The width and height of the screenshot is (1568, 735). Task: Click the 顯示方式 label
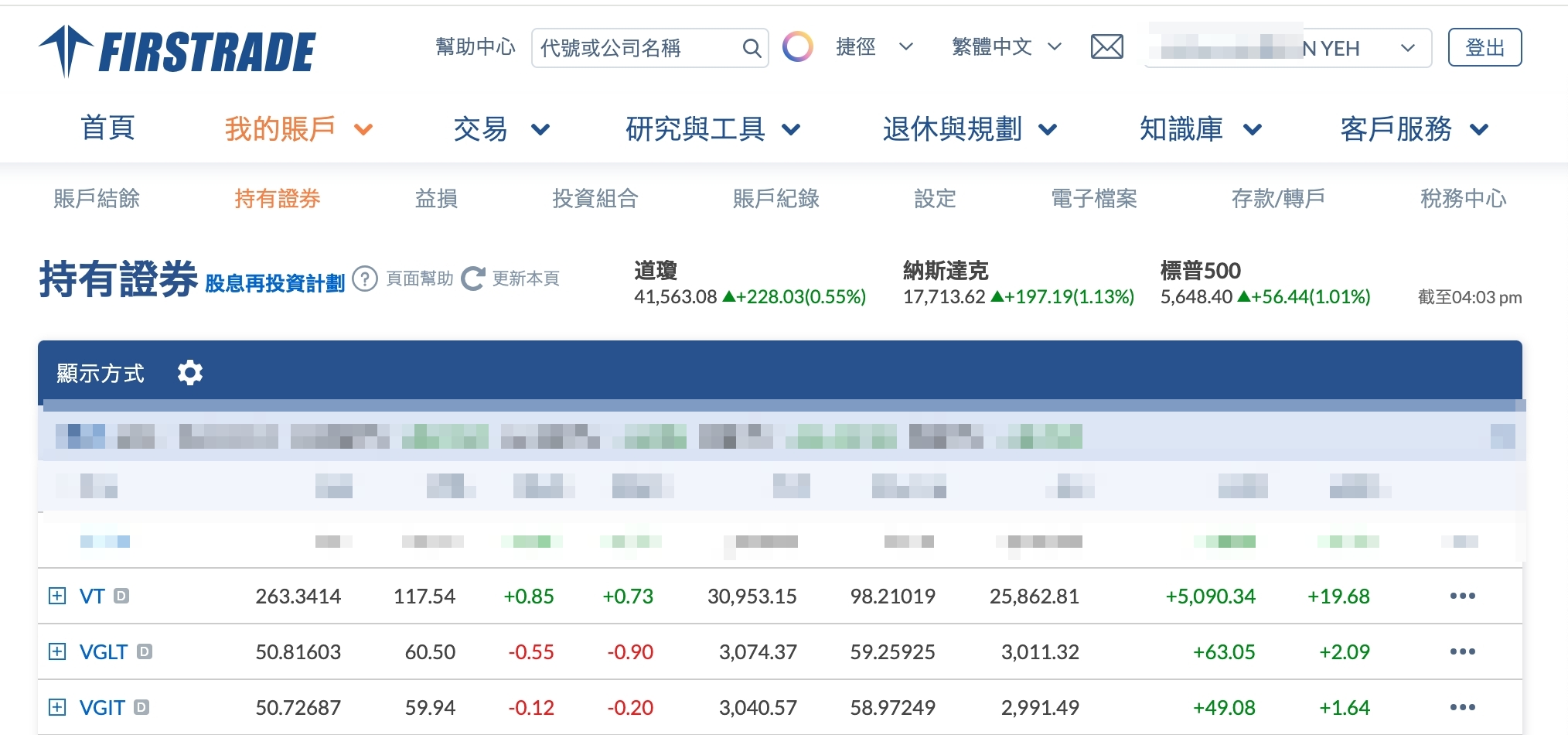(x=101, y=373)
